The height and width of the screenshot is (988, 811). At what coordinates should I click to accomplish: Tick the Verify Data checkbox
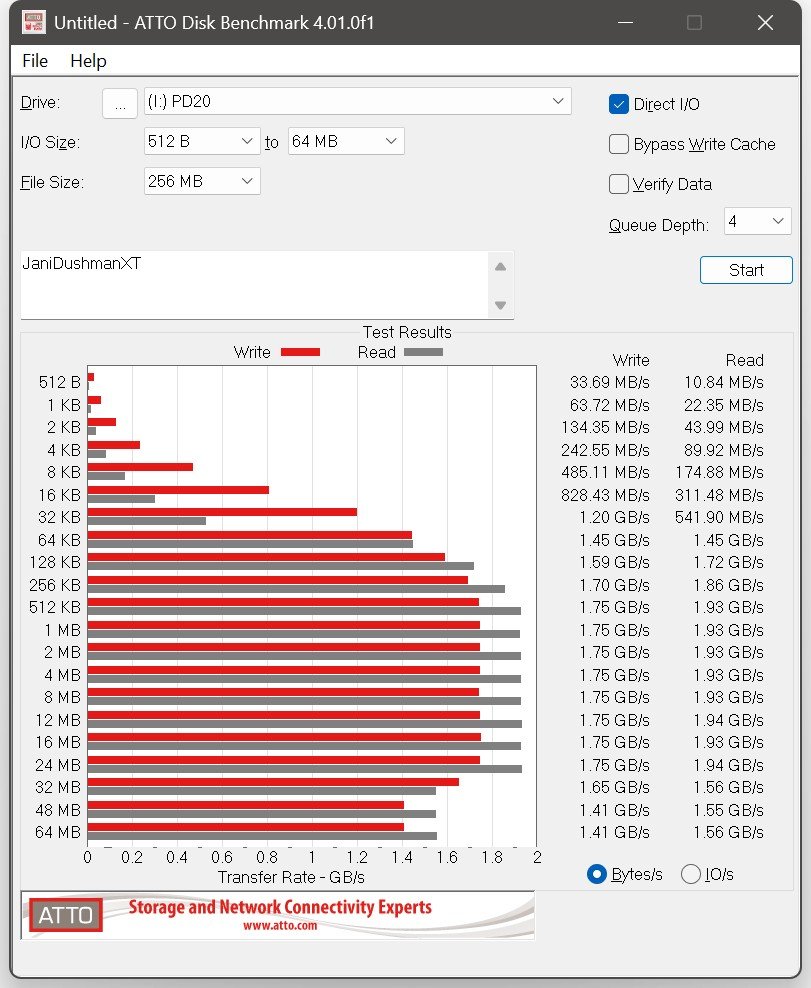pos(619,184)
